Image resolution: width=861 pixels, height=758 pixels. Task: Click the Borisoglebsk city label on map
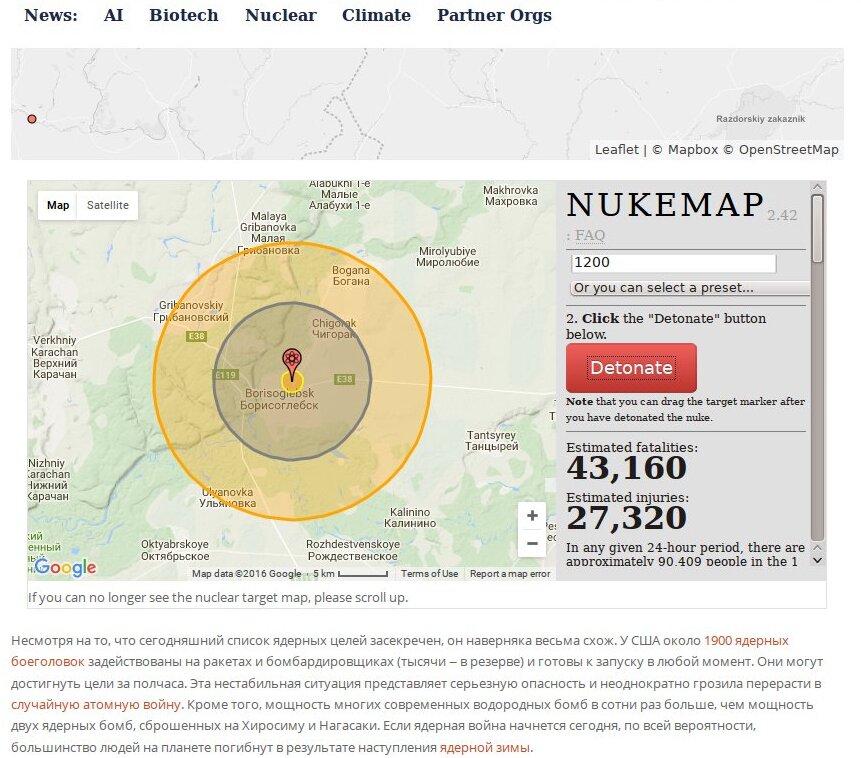coord(279,399)
